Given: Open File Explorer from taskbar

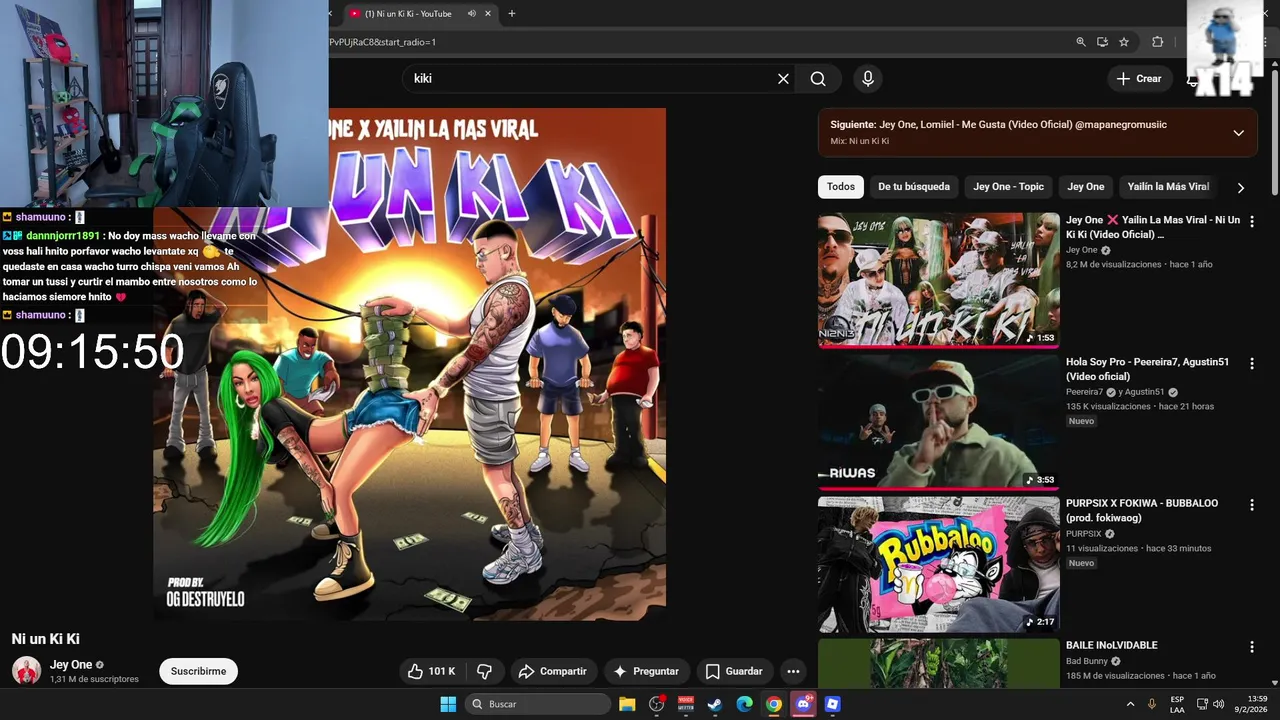Looking at the screenshot, I should click(x=627, y=704).
